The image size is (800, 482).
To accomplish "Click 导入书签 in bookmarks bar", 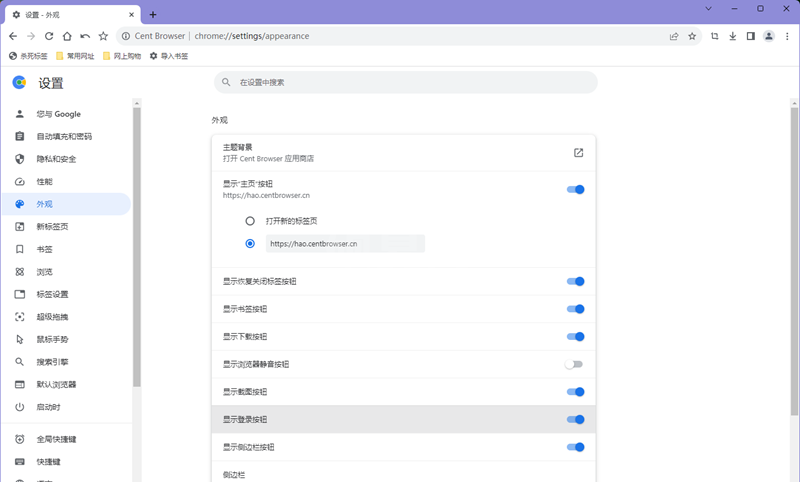I will coord(169,56).
